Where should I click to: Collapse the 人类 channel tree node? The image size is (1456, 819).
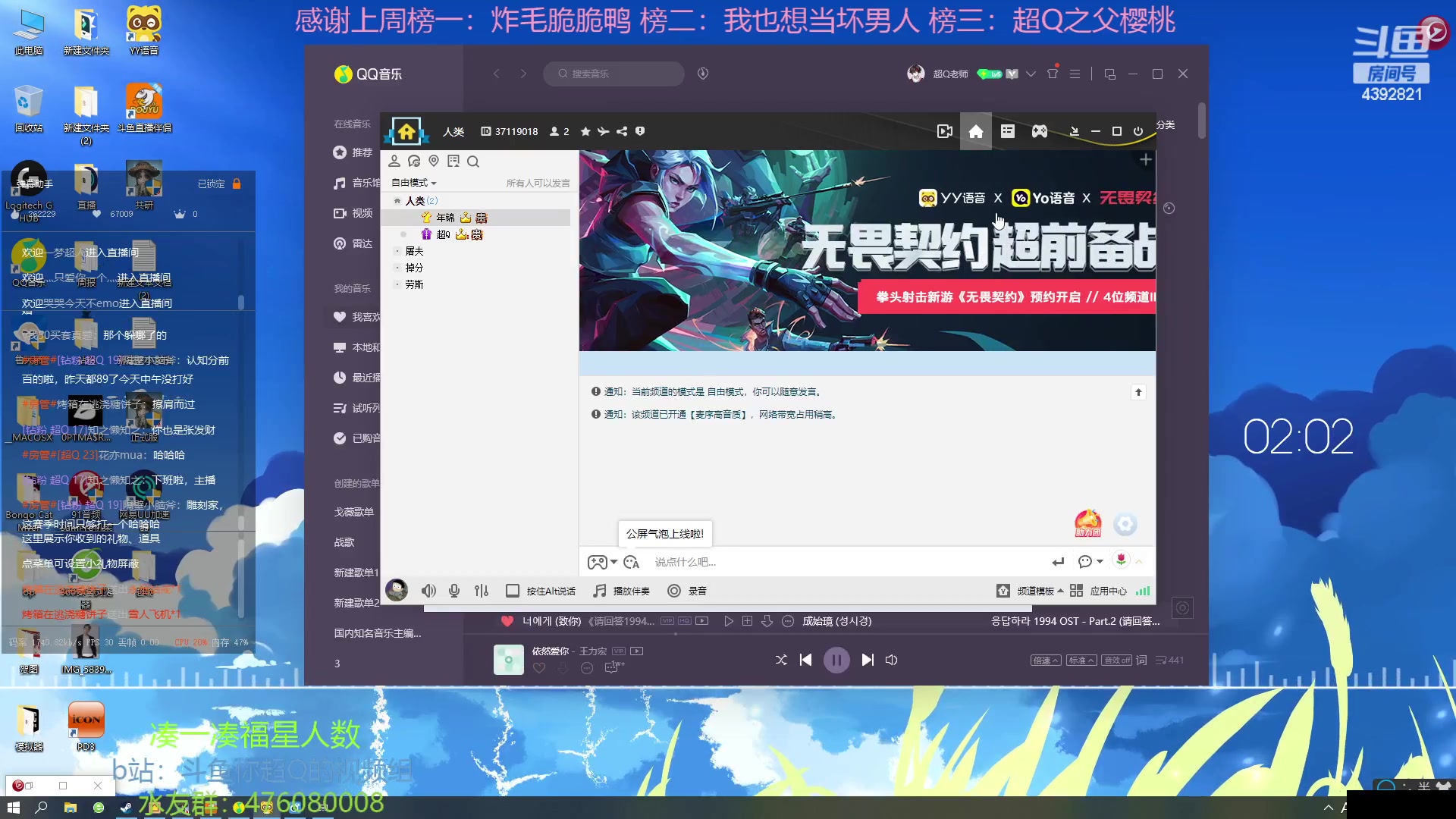point(397,201)
